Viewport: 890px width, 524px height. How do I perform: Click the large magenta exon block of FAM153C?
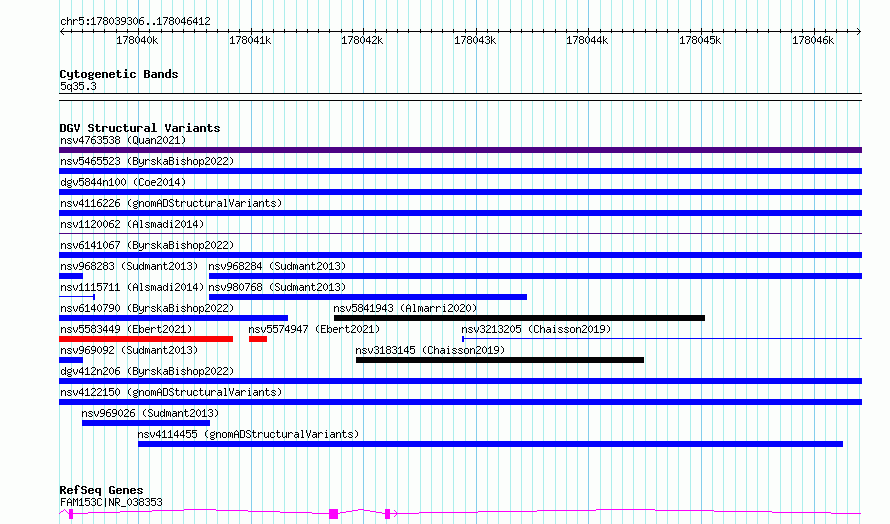coord(334,514)
